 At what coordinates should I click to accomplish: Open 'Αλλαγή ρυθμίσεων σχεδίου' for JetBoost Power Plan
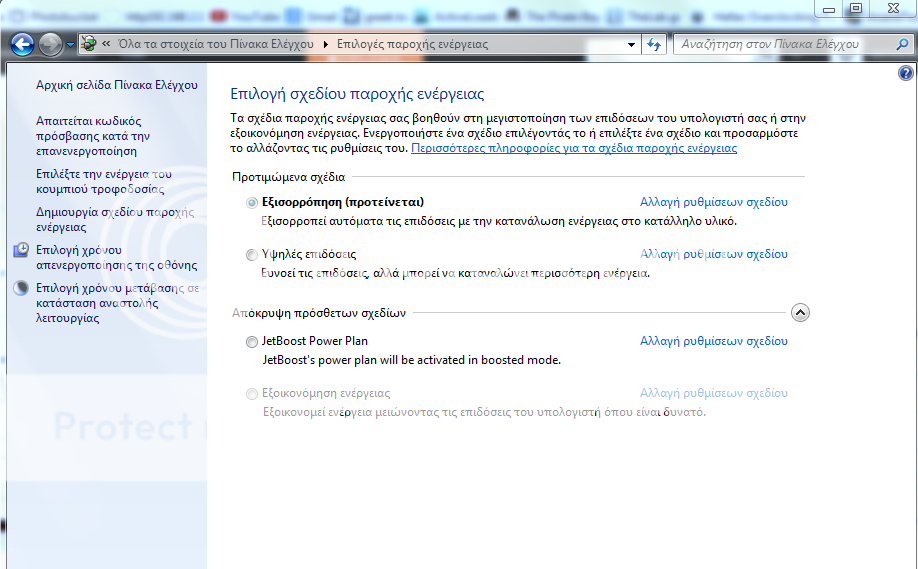[x=713, y=341]
